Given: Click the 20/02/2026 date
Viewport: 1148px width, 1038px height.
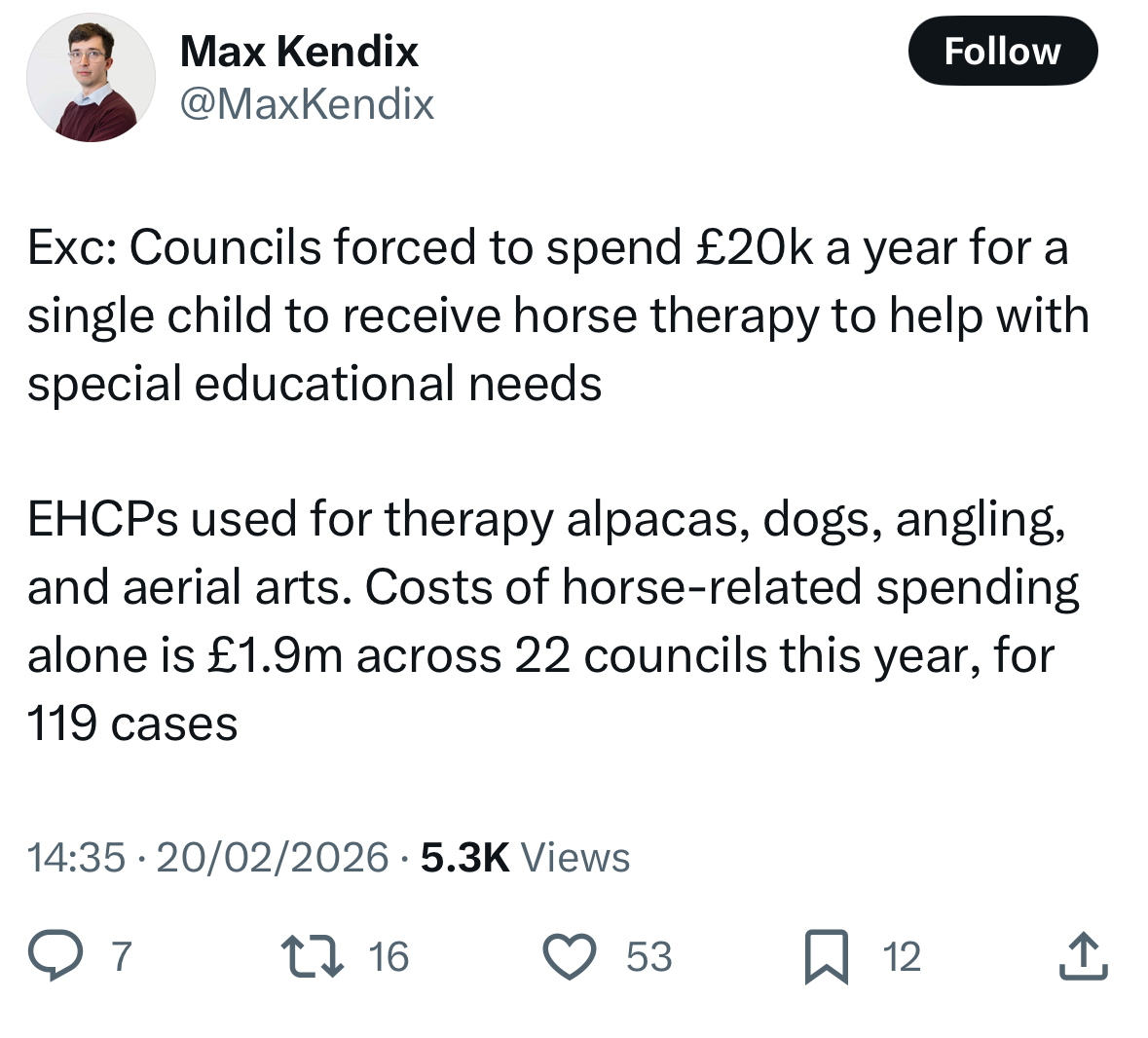Looking at the screenshot, I should click(272, 857).
